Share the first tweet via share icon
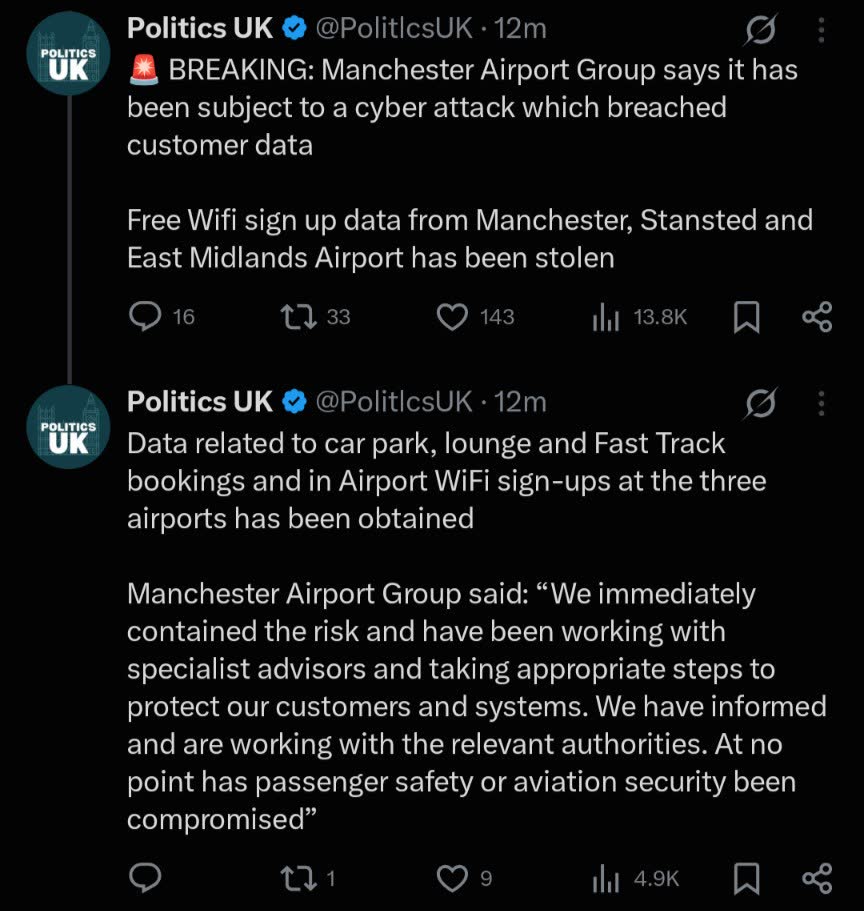The image size is (864, 911). (x=817, y=317)
